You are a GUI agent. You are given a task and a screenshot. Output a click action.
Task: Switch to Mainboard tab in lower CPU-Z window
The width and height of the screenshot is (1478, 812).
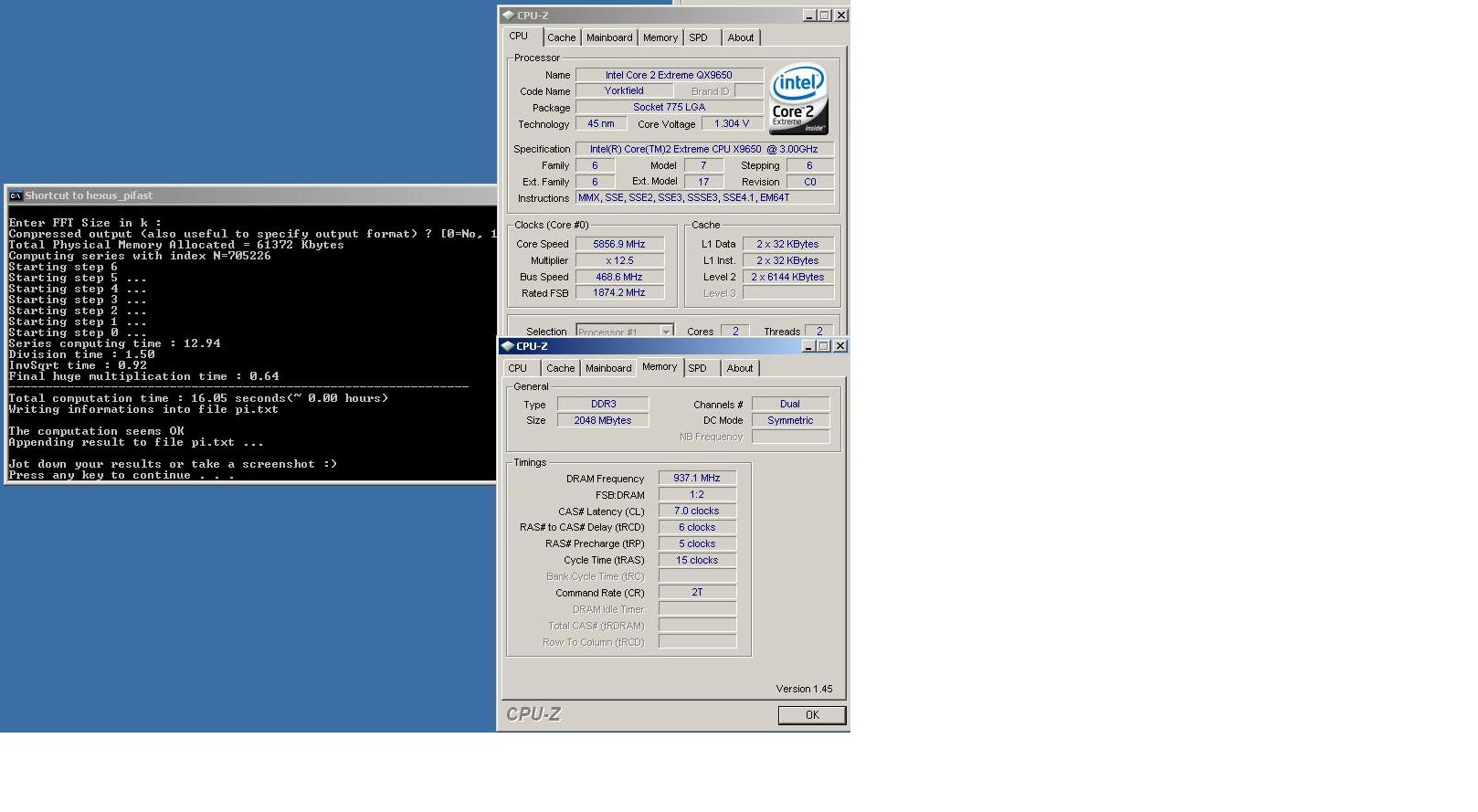(608, 368)
